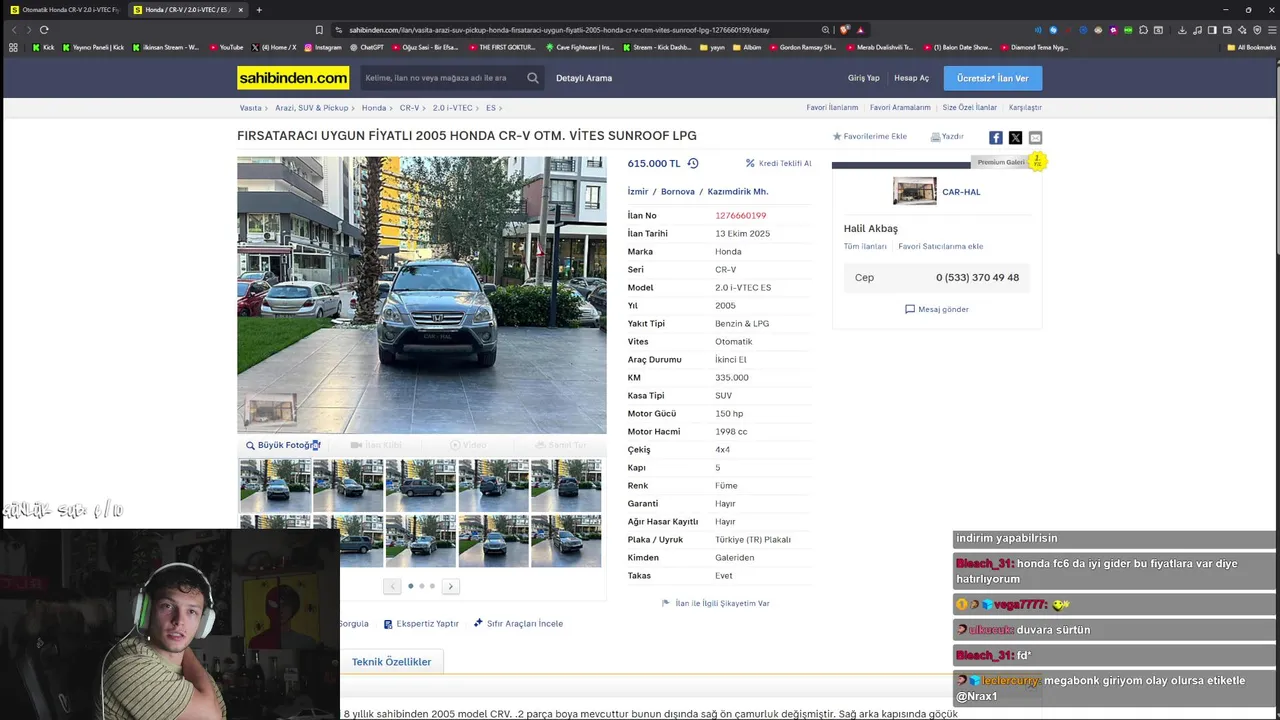Print the listing with Yazdır
This screenshot has width=1280, height=720.
[947, 136]
